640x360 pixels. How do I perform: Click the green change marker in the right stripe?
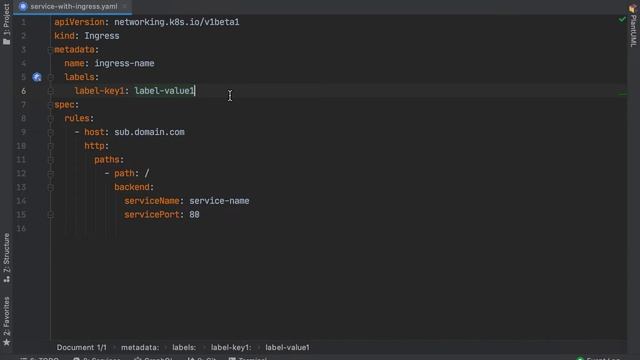[622, 94]
